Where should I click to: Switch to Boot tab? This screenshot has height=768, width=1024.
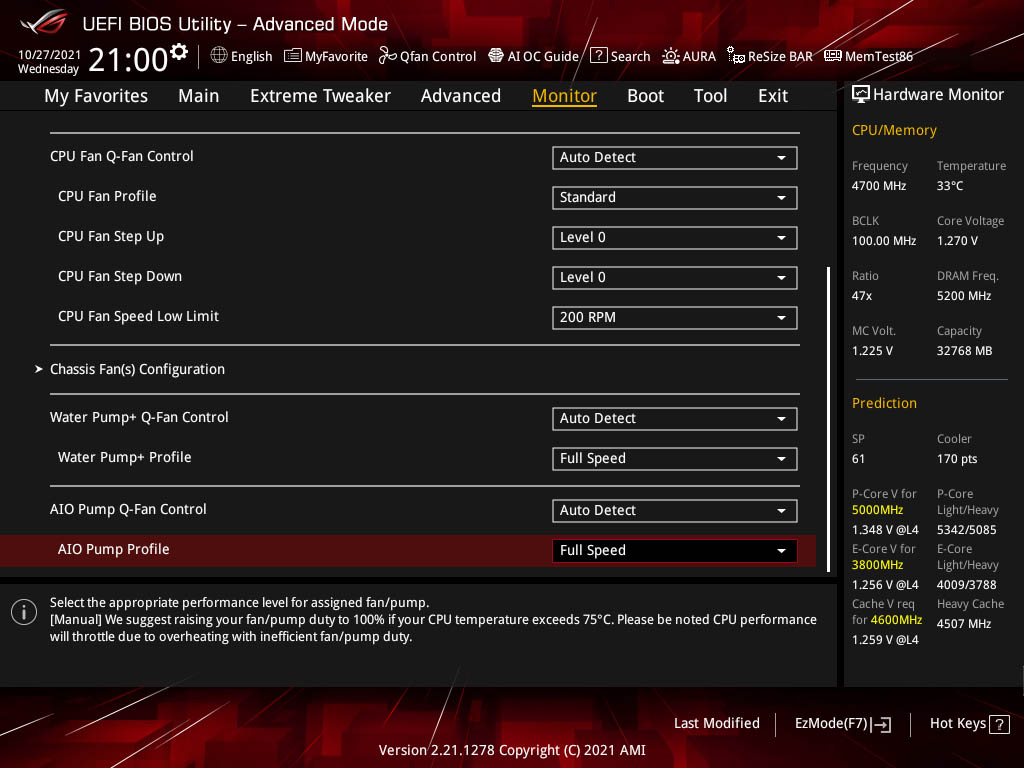point(645,96)
